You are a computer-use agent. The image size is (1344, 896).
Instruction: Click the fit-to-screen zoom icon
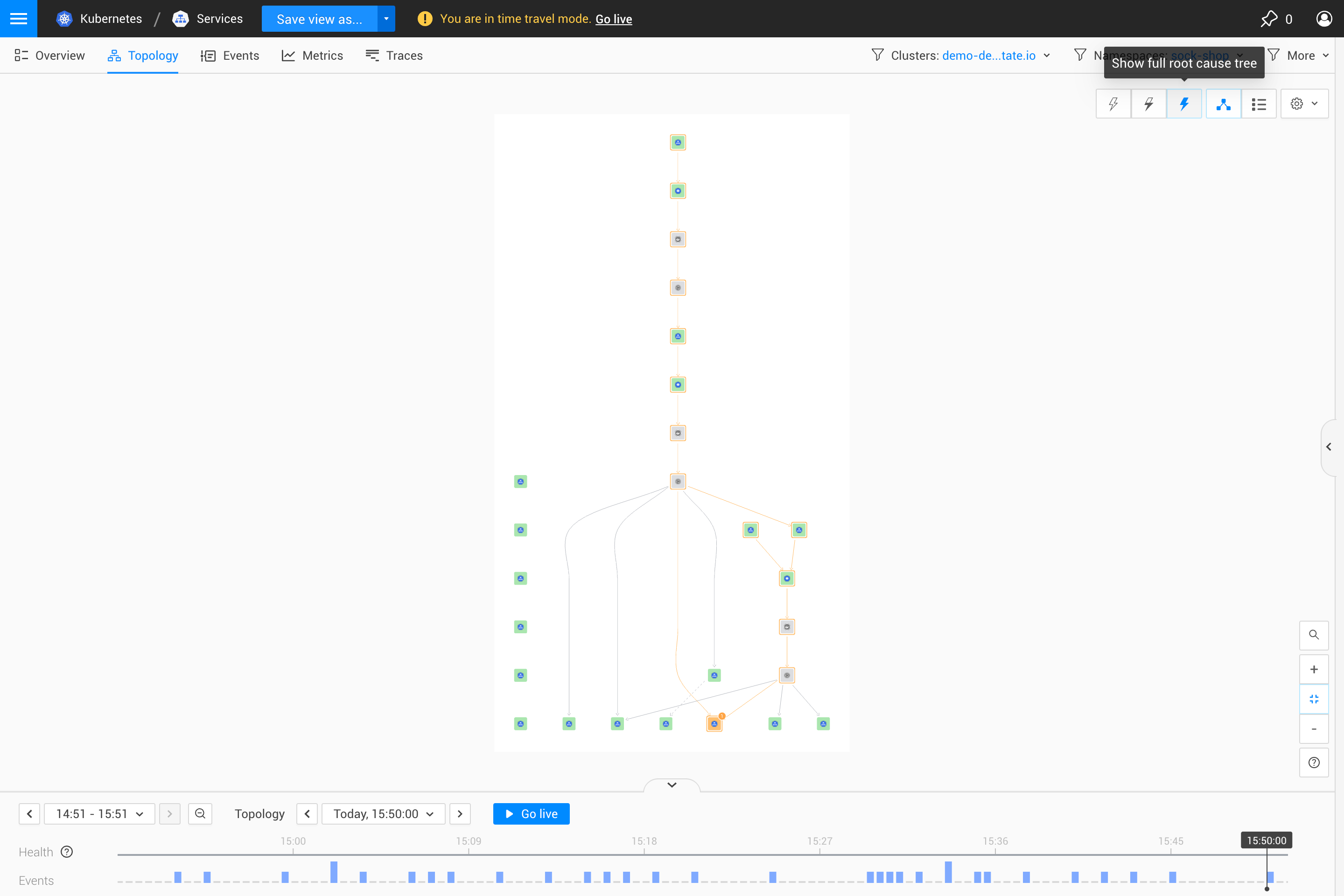coord(1313,699)
